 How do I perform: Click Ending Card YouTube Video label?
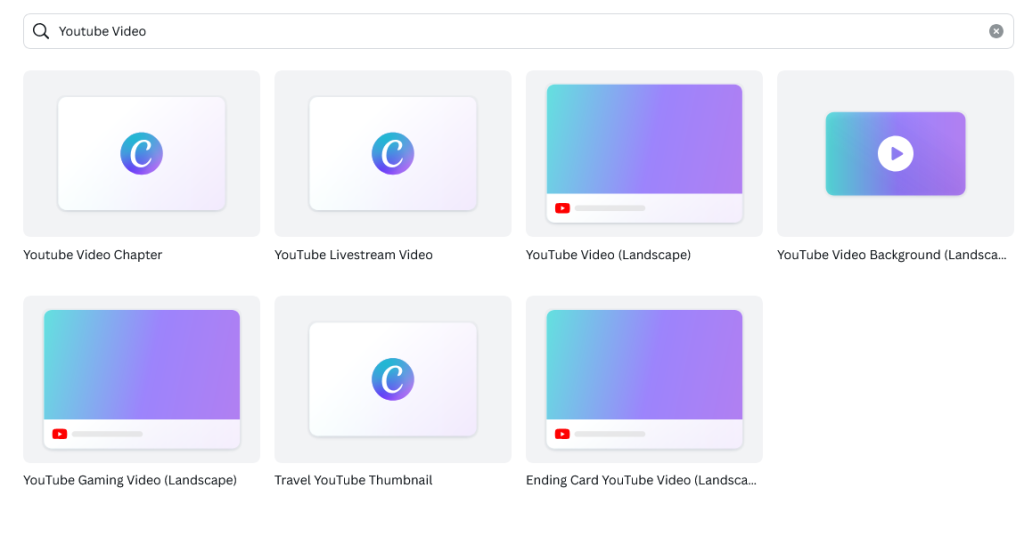click(x=641, y=480)
